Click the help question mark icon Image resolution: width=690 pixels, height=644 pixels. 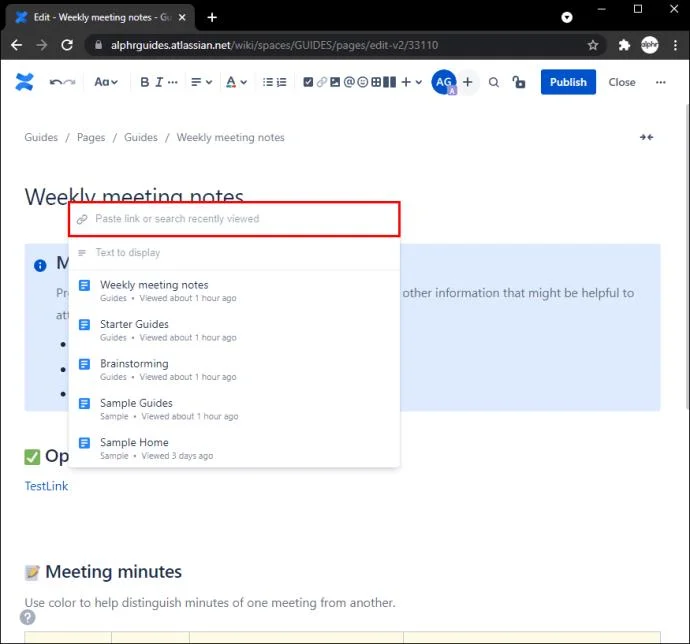(x=29, y=618)
